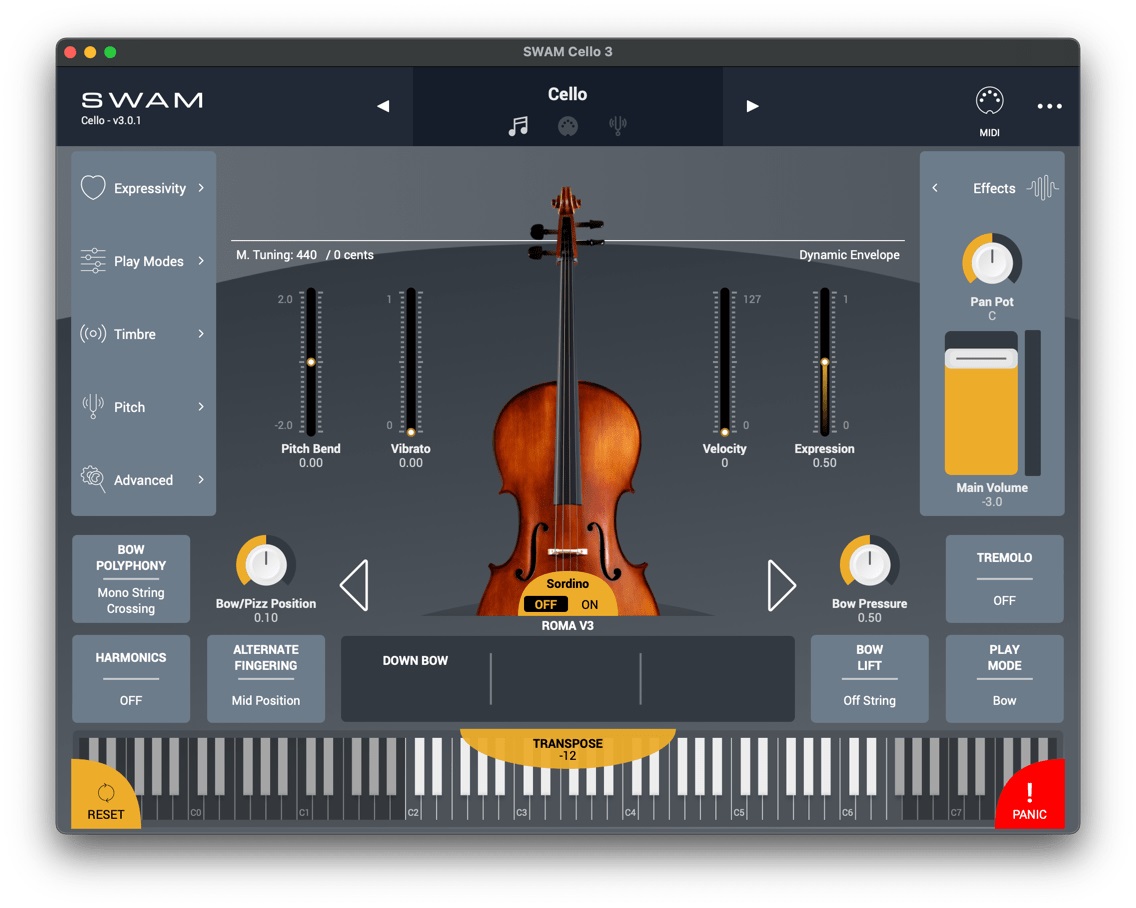Viewport: 1136px width, 908px height.
Task: Click the Bow/Pizz Position knob
Action: (266, 565)
